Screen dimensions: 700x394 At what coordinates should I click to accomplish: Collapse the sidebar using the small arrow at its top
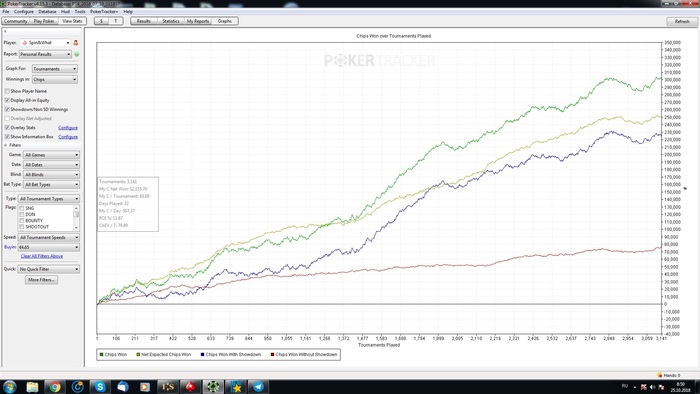click(x=5, y=32)
